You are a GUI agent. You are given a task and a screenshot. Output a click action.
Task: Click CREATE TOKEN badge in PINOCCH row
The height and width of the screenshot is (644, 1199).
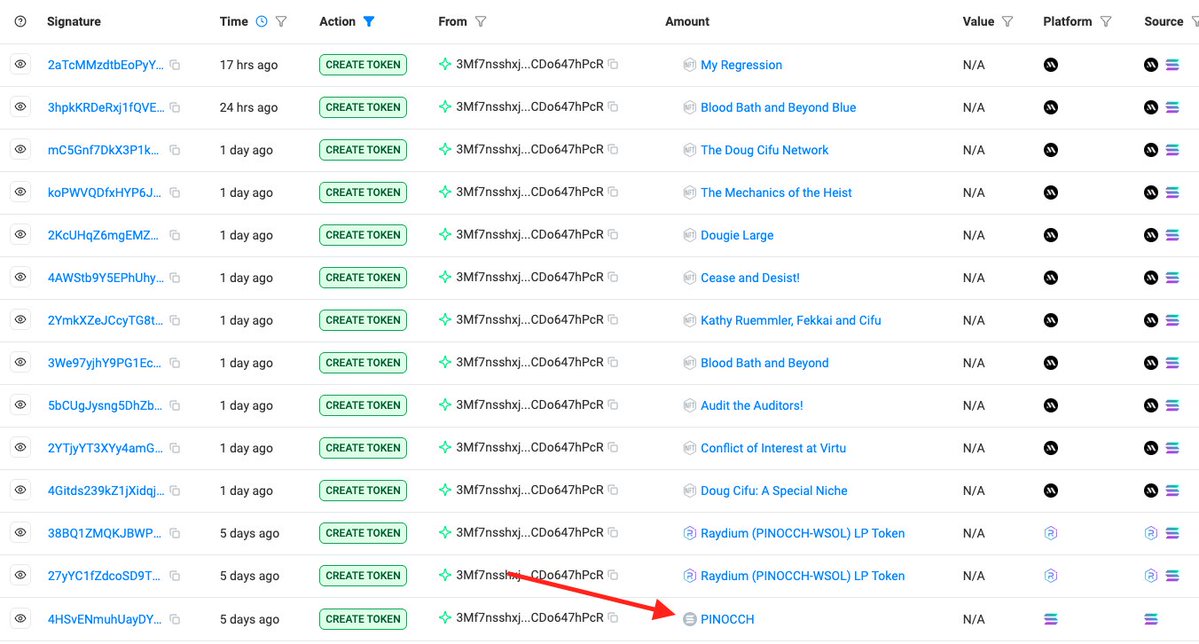[362, 619]
